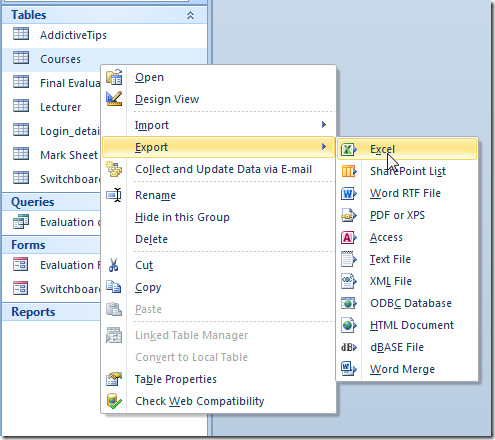Click the ODBC Database globe icon
Image resolution: width=495 pixels, height=440 pixels.
(x=349, y=303)
